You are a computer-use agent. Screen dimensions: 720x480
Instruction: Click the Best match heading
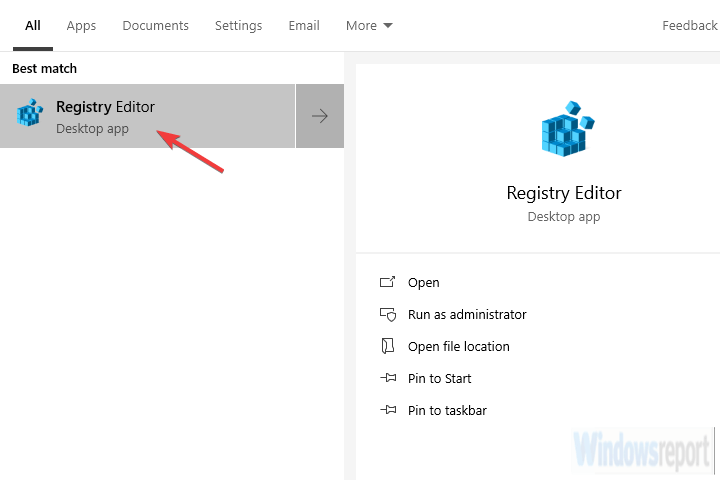click(45, 68)
